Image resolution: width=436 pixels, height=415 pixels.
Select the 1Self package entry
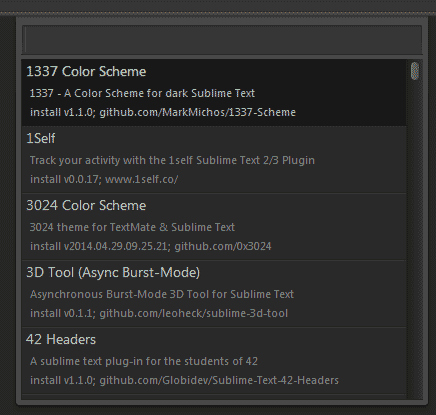[x=214, y=160]
